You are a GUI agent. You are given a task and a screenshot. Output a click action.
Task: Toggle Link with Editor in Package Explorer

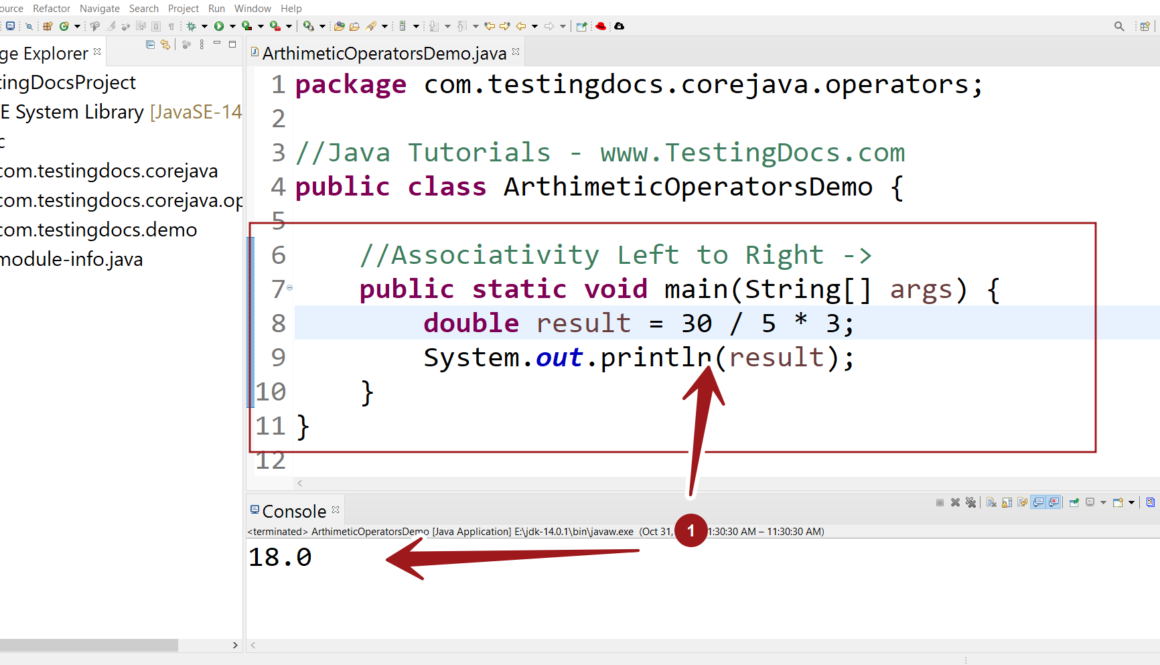(x=165, y=45)
